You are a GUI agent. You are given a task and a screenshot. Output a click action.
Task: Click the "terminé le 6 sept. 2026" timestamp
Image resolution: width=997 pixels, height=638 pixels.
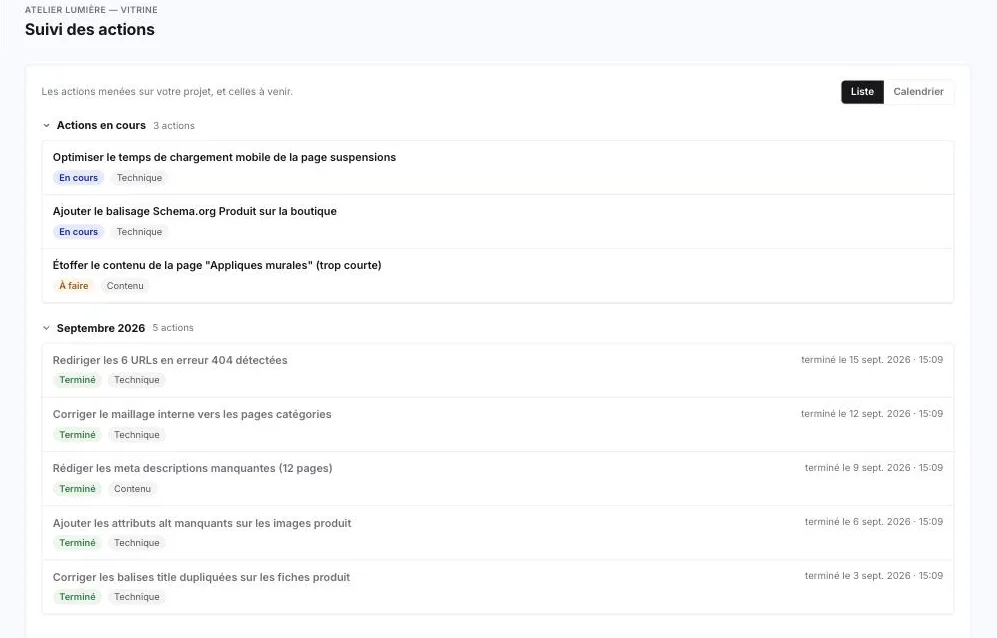(874, 522)
